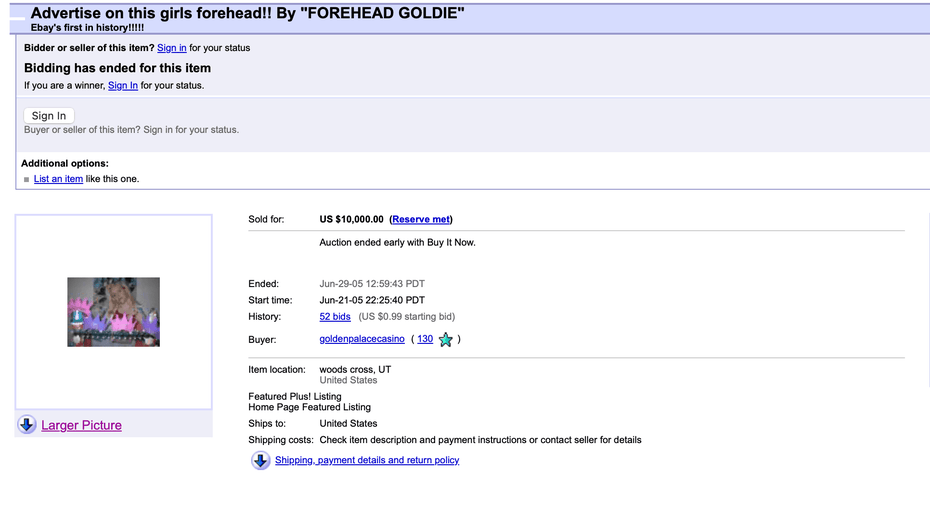Click the buyer feedback score 130
The height and width of the screenshot is (524, 930).
click(x=425, y=339)
